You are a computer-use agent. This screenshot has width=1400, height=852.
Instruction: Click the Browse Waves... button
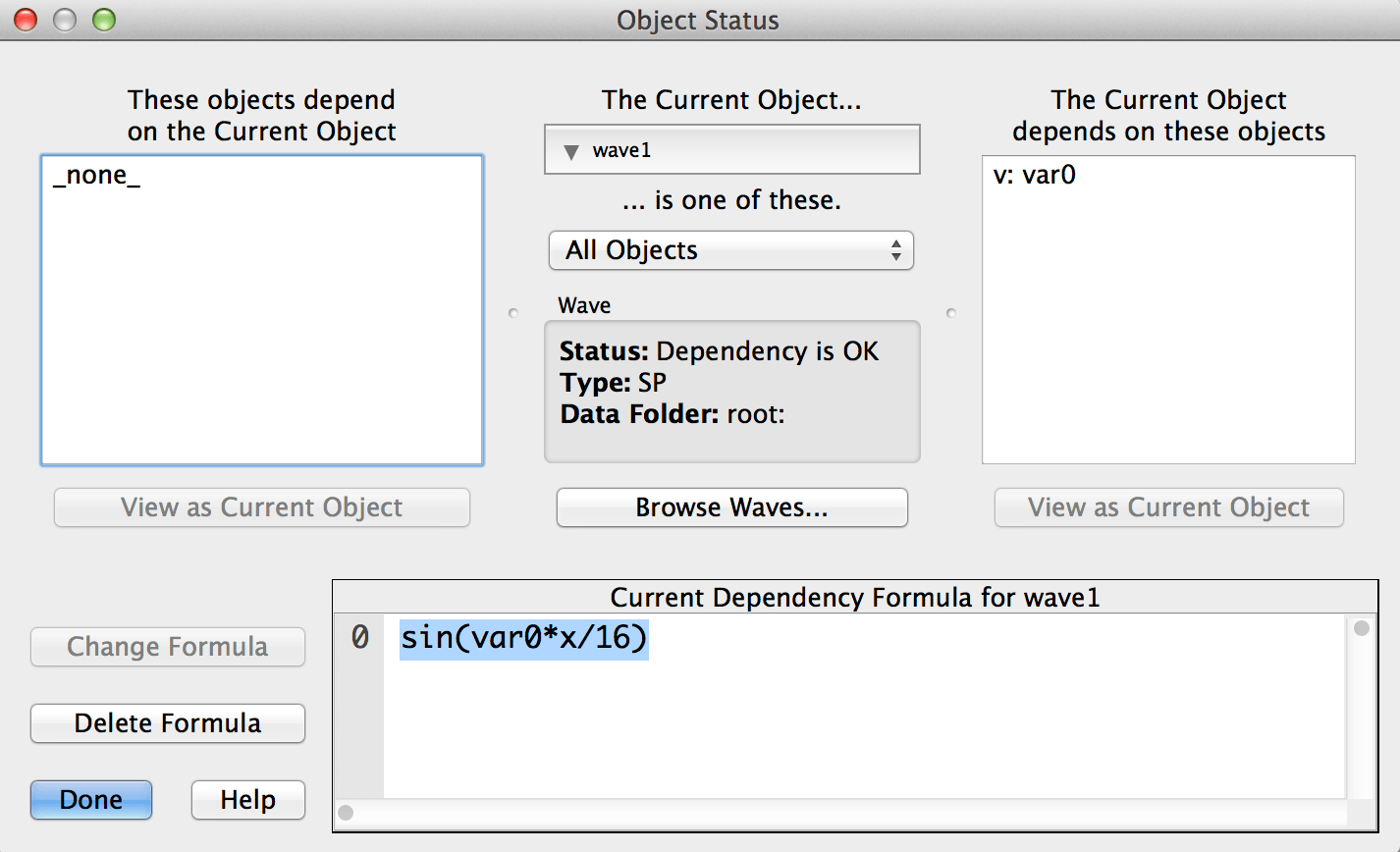coord(731,507)
